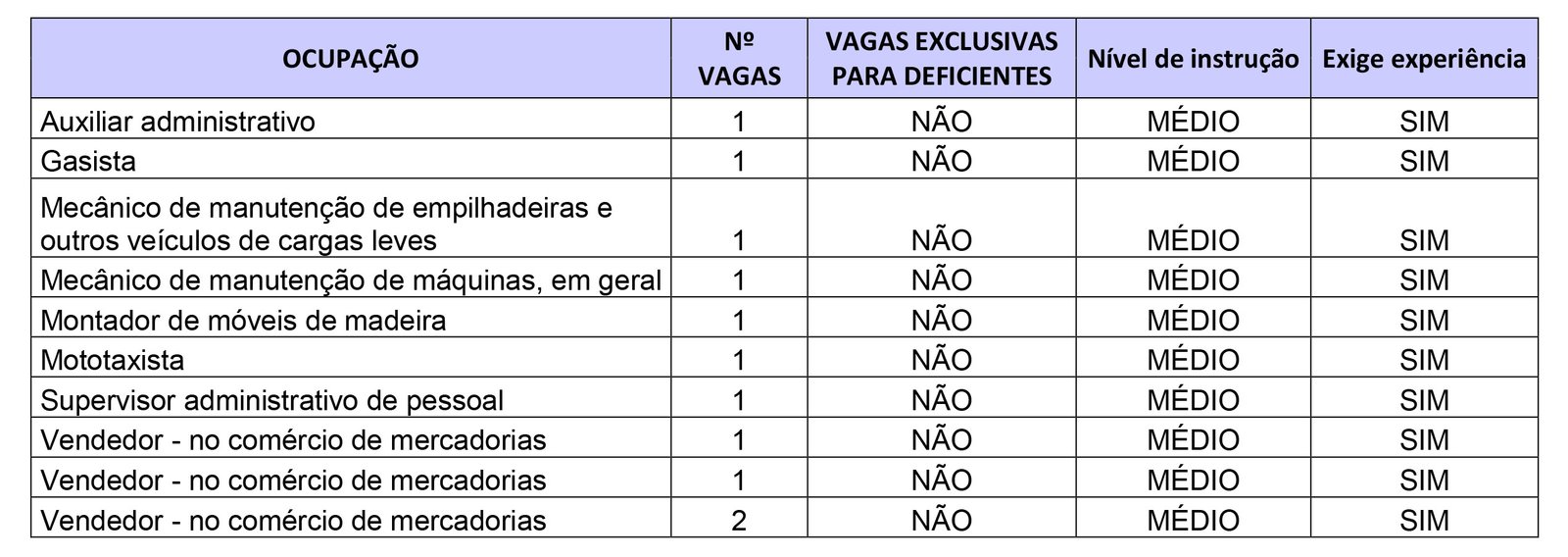Select NÃO in the Mototaxista row
This screenshot has width=1568, height=557.
pos(941,361)
